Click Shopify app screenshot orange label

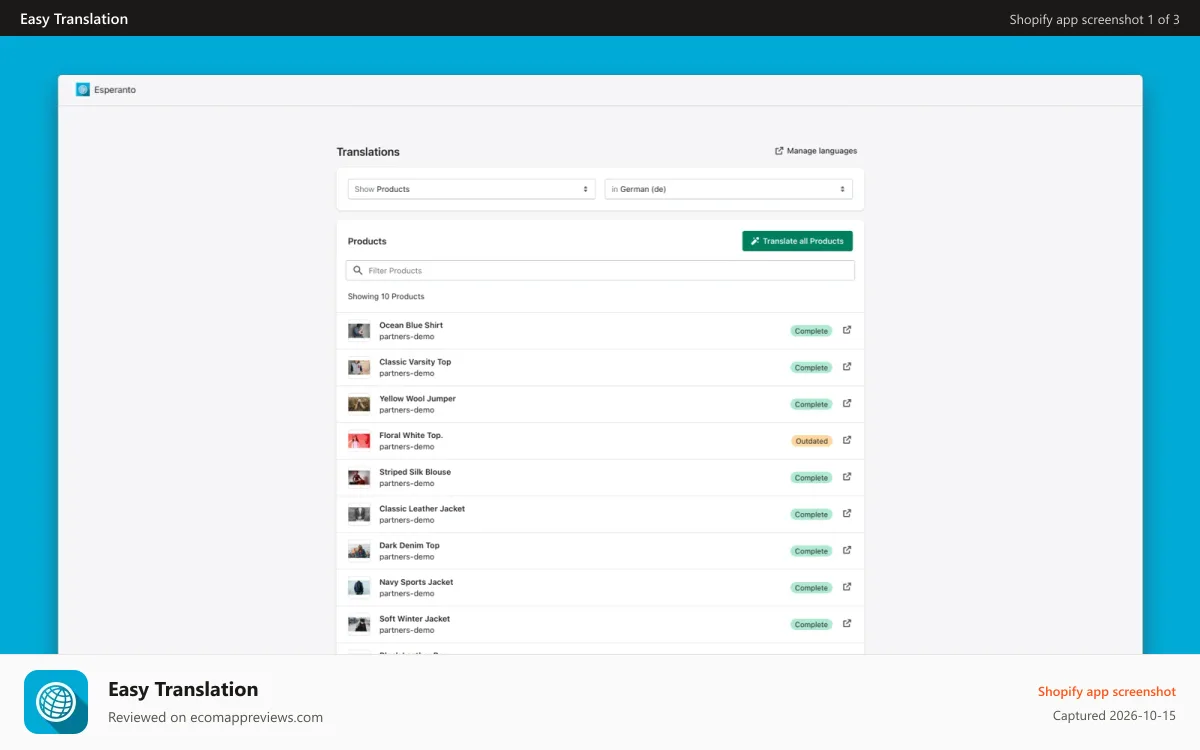1107,691
